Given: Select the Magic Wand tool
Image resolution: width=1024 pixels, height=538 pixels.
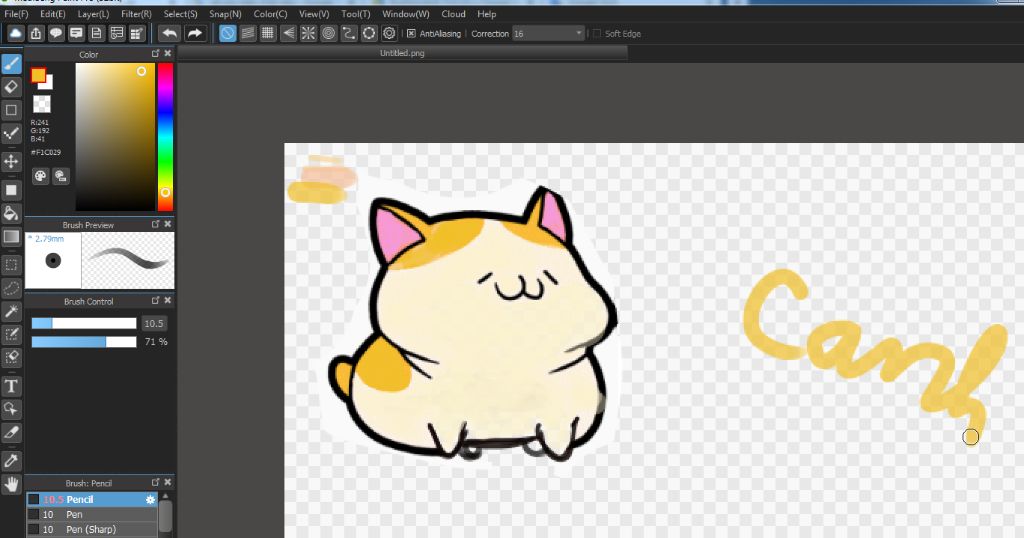Looking at the screenshot, I should [11, 311].
